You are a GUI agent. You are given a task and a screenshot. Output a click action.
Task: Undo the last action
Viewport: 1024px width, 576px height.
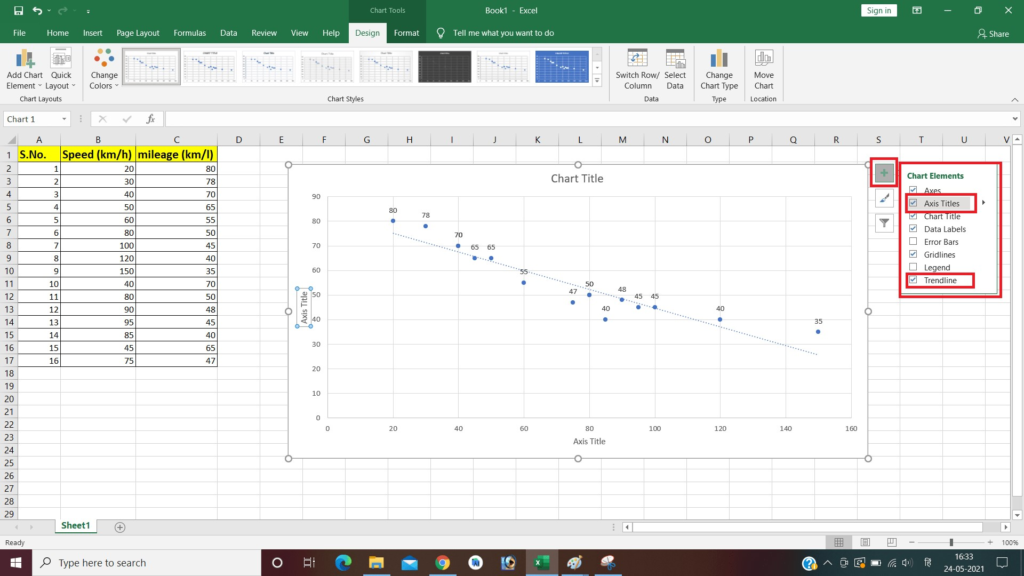click(x=37, y=10)
